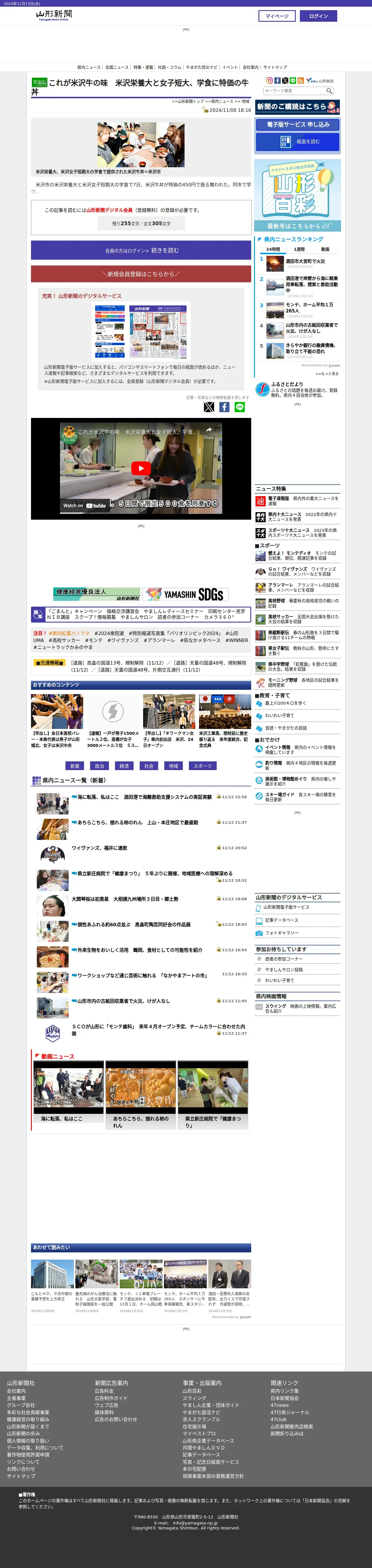Select 全国ニュース in the top navigation
This screenshot has width=372, height=1568.
point(117,68)
